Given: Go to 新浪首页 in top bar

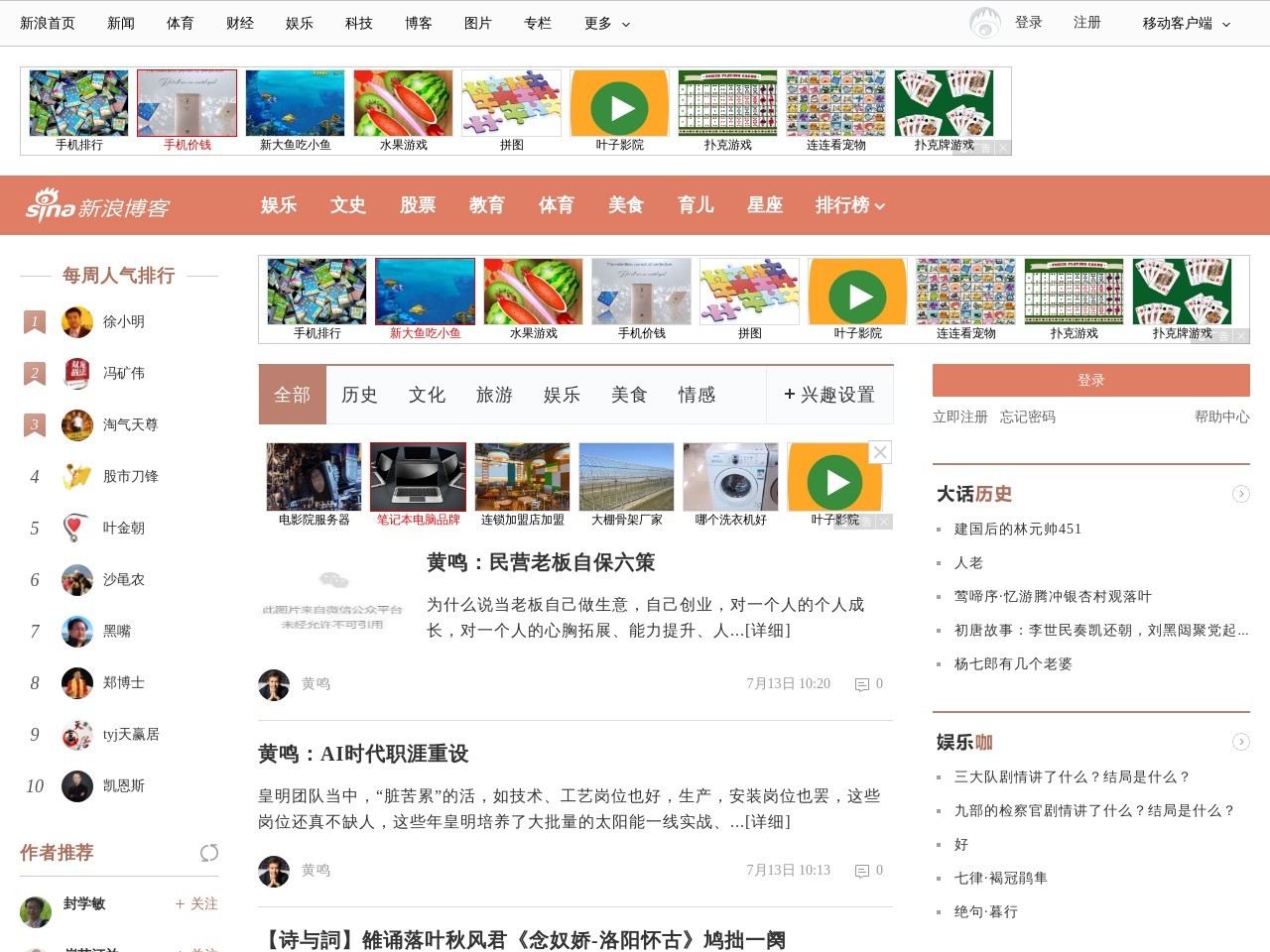Looking at the screenshot, I should pos(48,23).
